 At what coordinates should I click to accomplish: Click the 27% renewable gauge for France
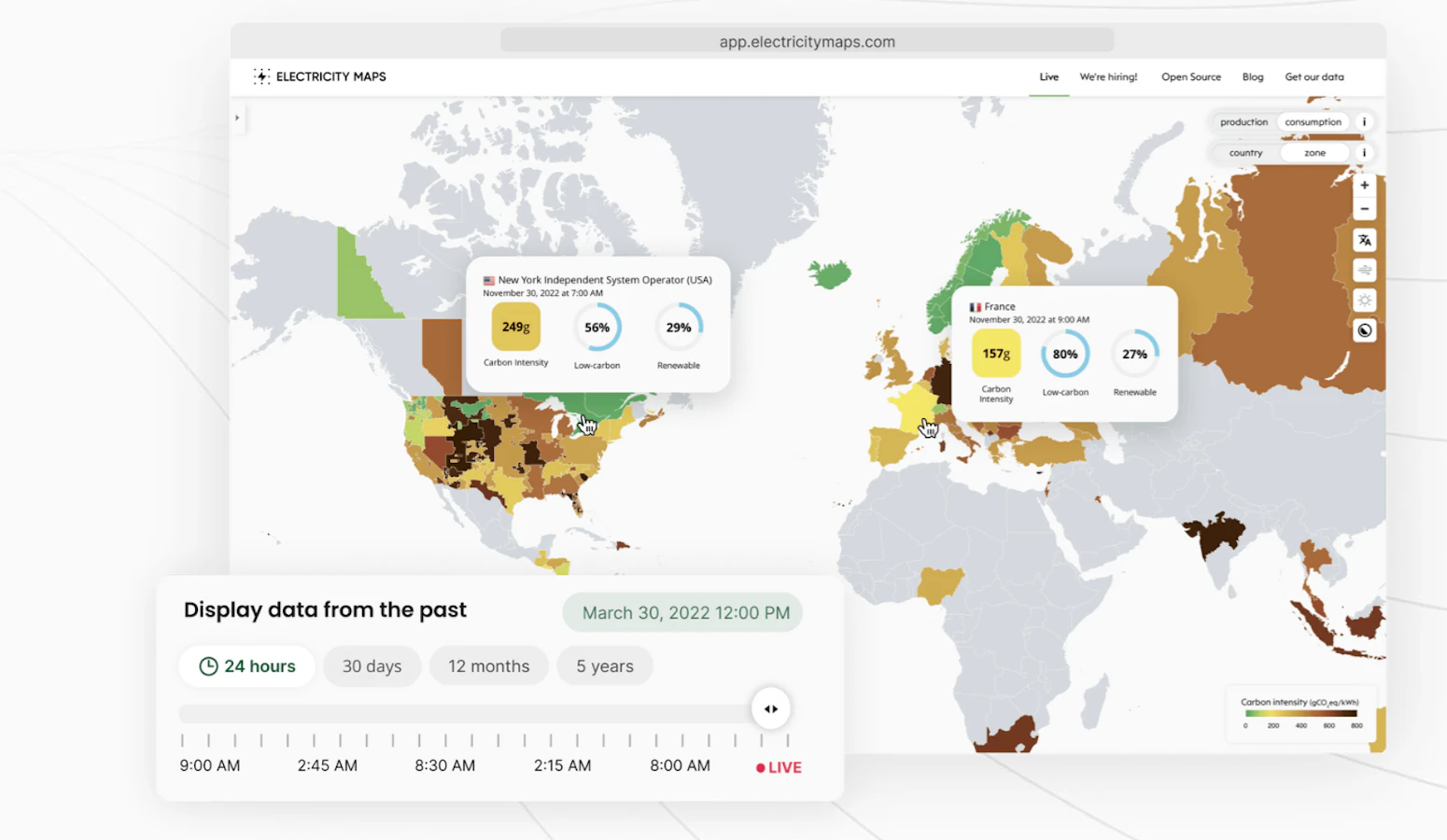(x=1135, y=354)
